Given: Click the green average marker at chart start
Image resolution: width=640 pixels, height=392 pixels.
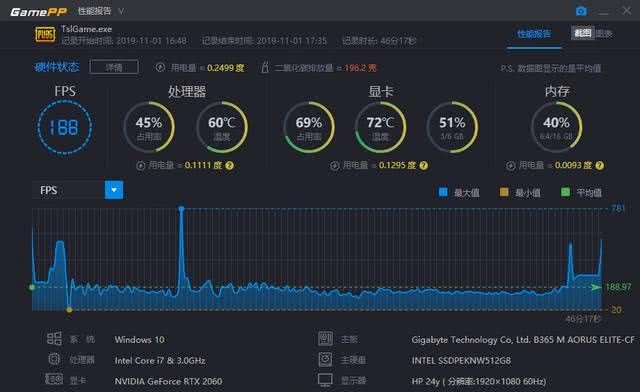Looking at the screenshot, I should 32,287.
